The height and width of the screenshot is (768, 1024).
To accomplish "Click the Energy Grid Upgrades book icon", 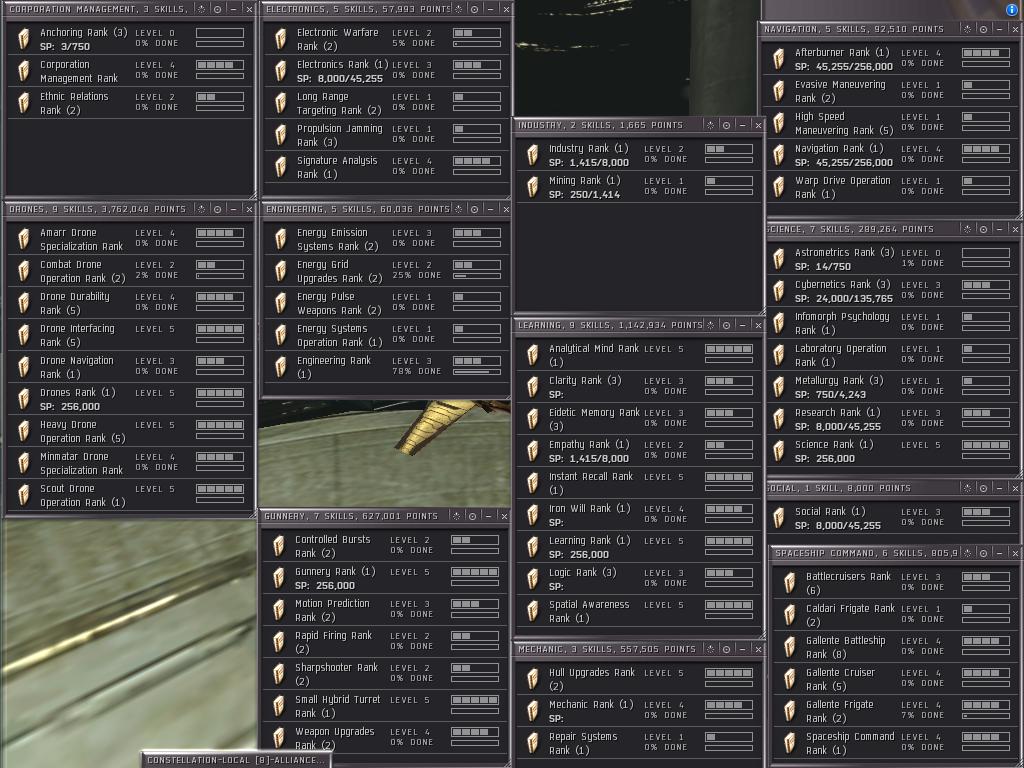I will click(x=281, y=272).
